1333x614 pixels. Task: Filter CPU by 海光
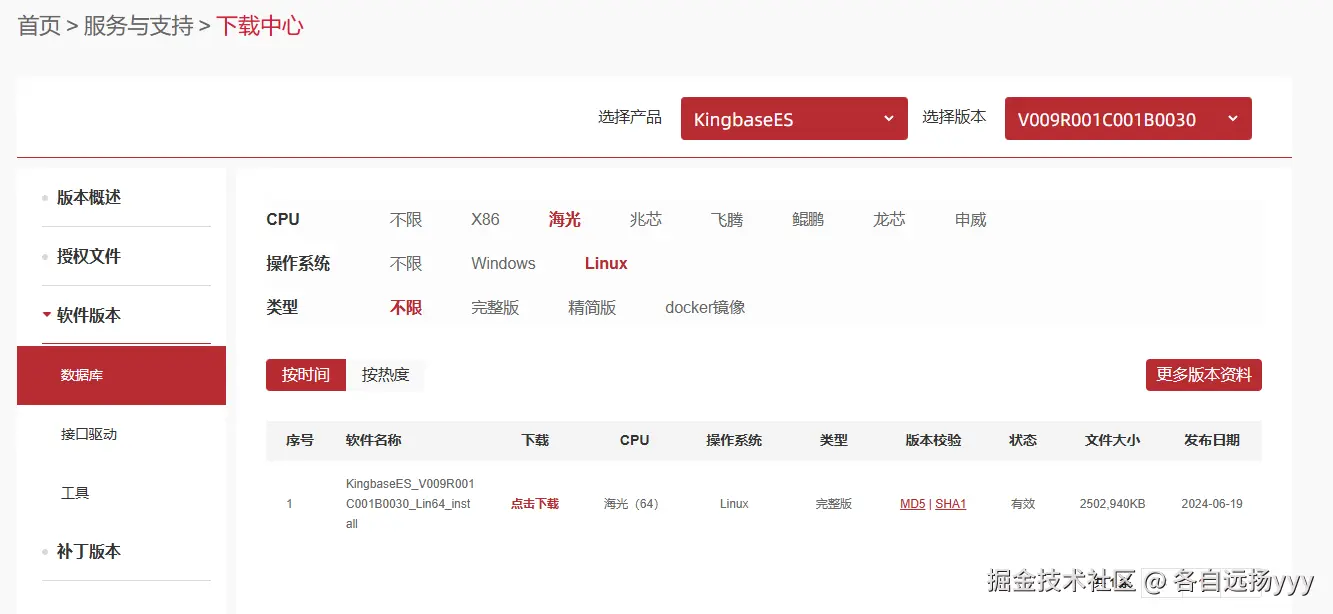tap(565, 220)
